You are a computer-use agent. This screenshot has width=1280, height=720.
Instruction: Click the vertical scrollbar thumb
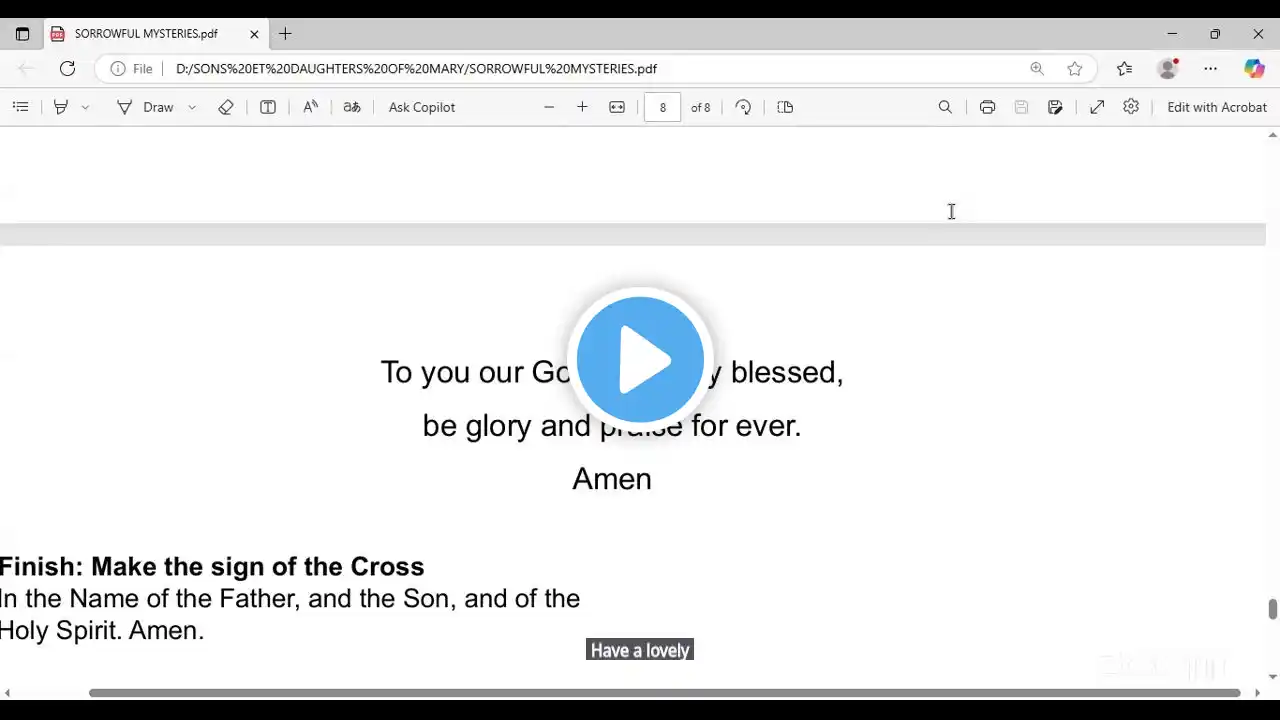[1273, 609]
